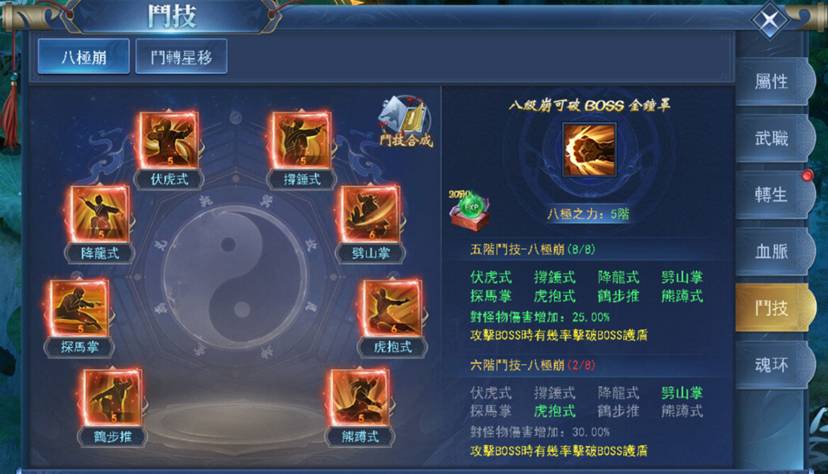Open the green gem gift box
This screenshot has height=474, width=828.
pos(469,210)
